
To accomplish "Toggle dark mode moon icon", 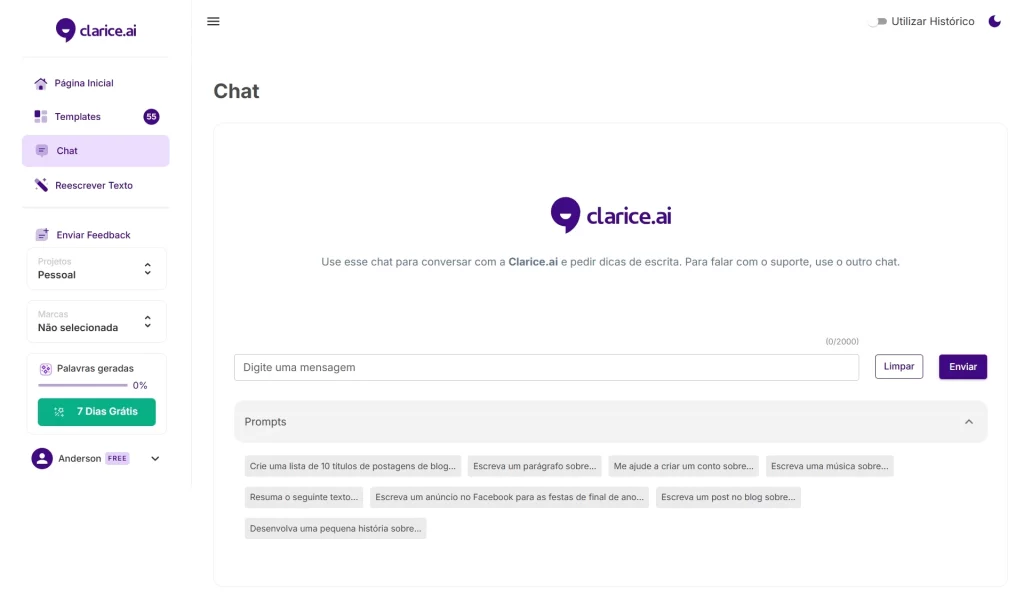I will tap(994, 21).
